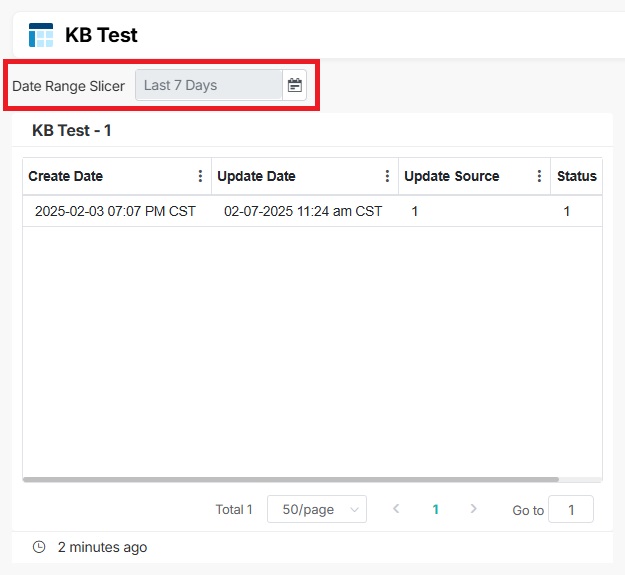Click the KB Test - 1 widget title

[x=72, y=130]
